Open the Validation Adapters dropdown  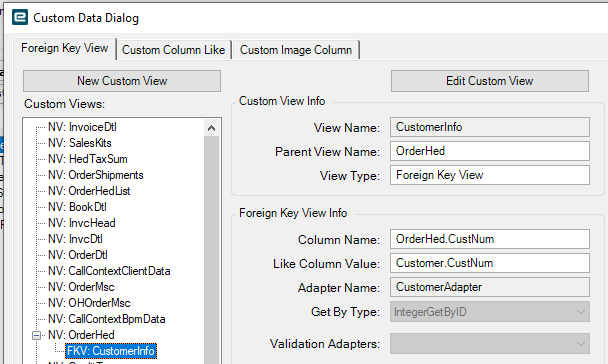(x=490, y=343)
